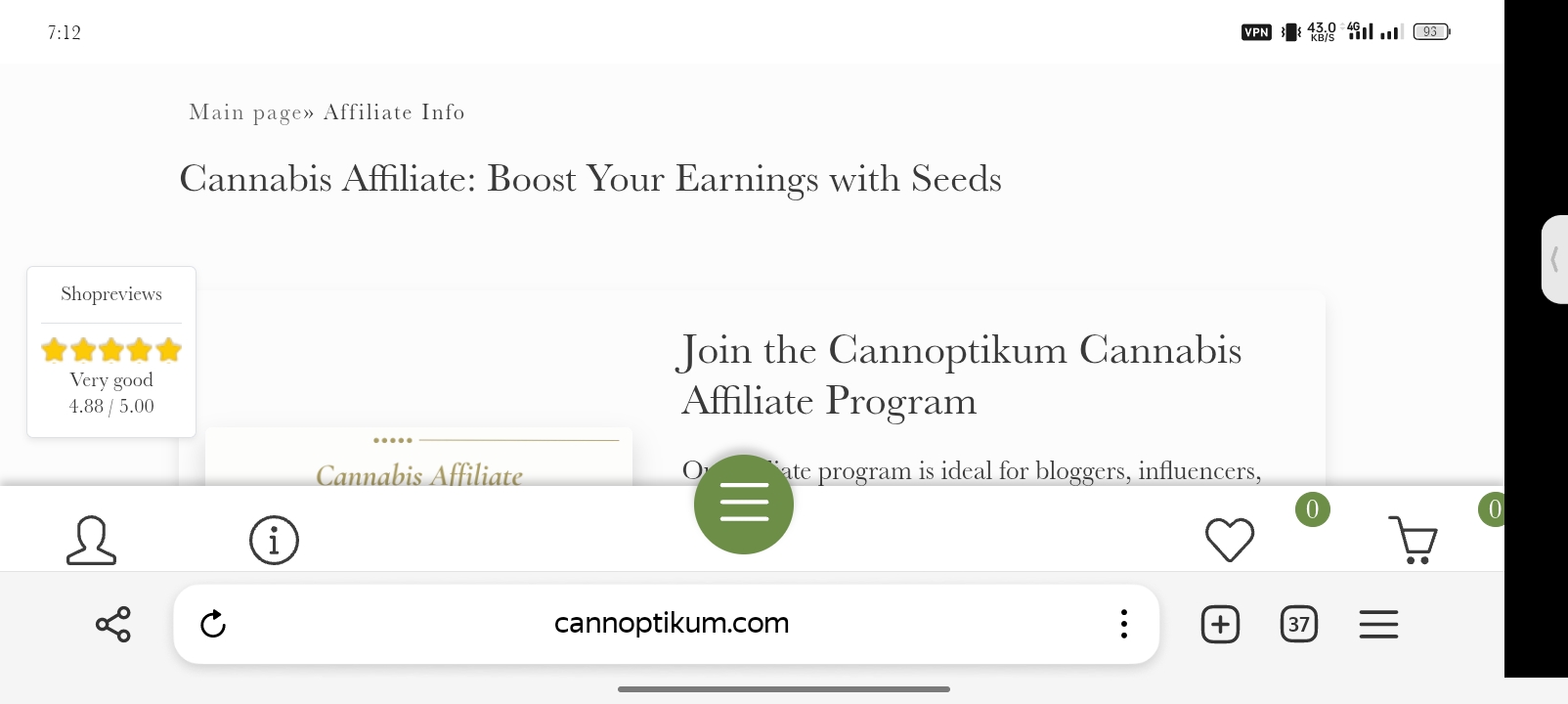The image size is (1568, 704).
Task: Add a new browser tab
Action: (x=1220, y=624)
